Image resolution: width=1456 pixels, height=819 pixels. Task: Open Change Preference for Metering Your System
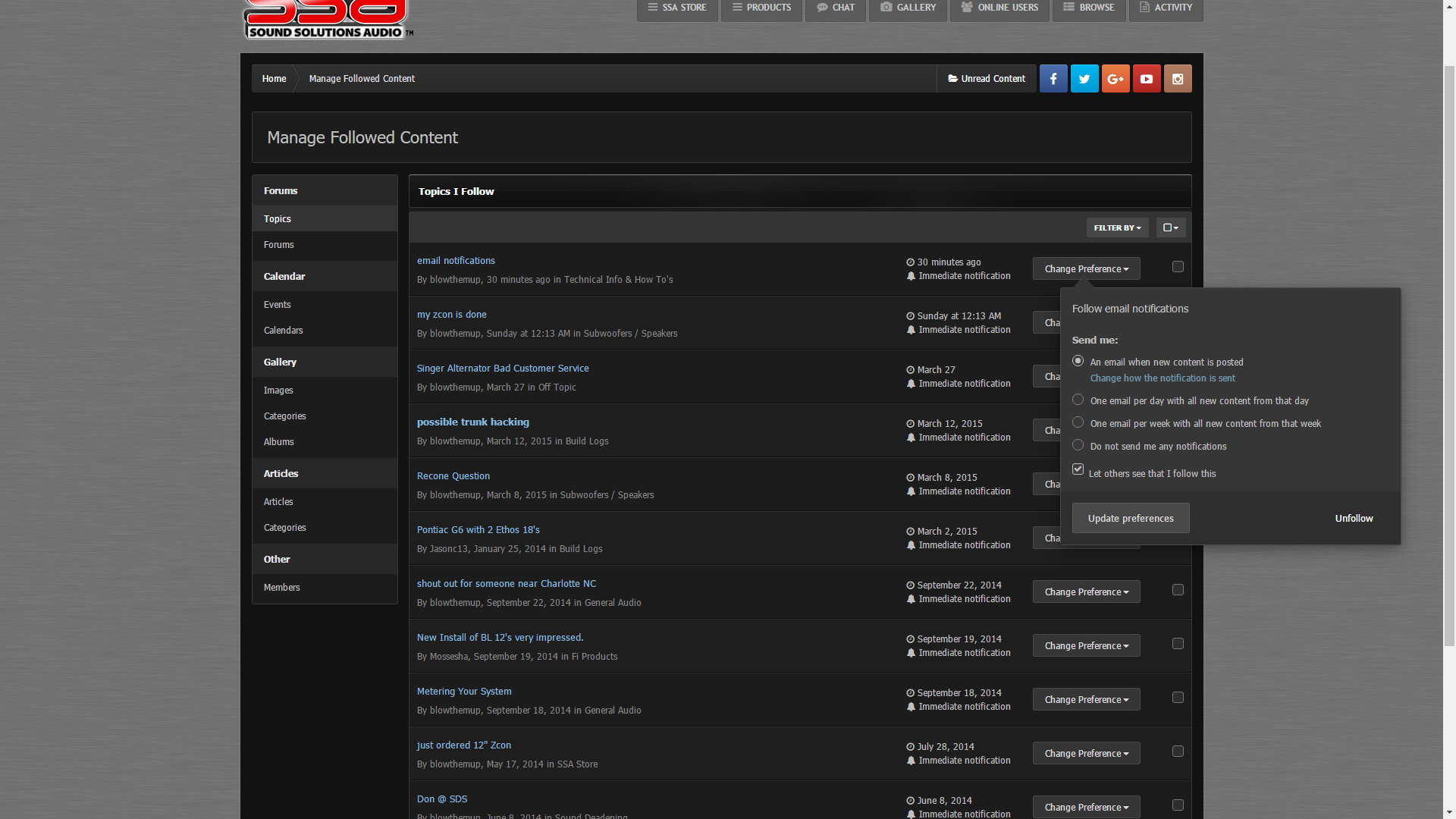(x=1086, y=700)
